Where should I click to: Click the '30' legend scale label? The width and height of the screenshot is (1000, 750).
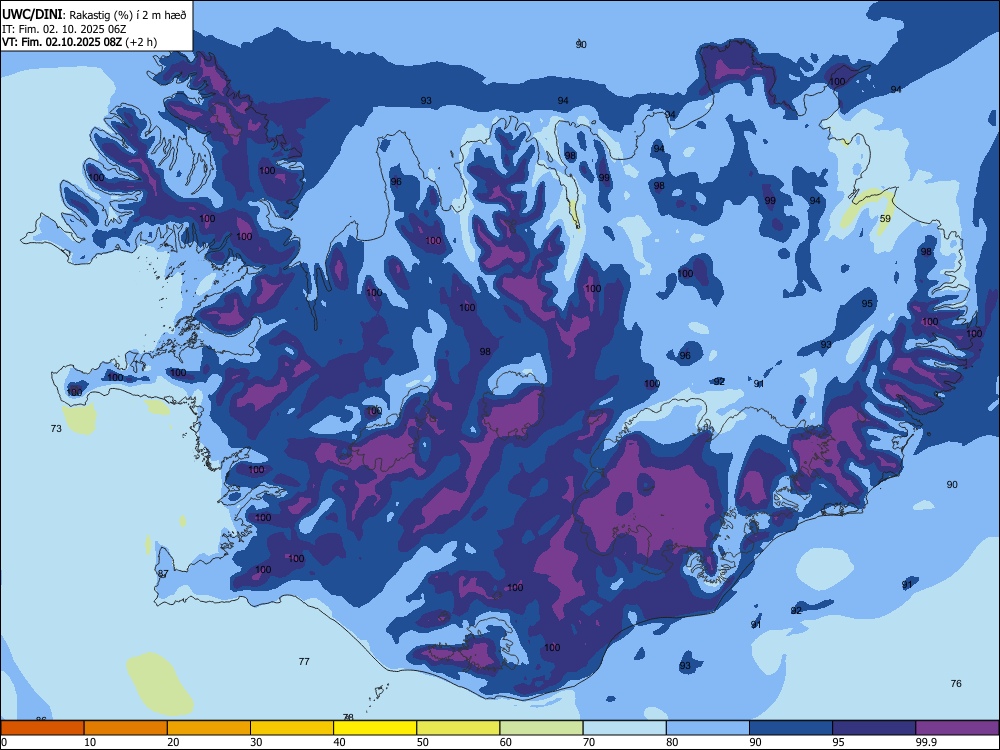(x=256, y=742)
